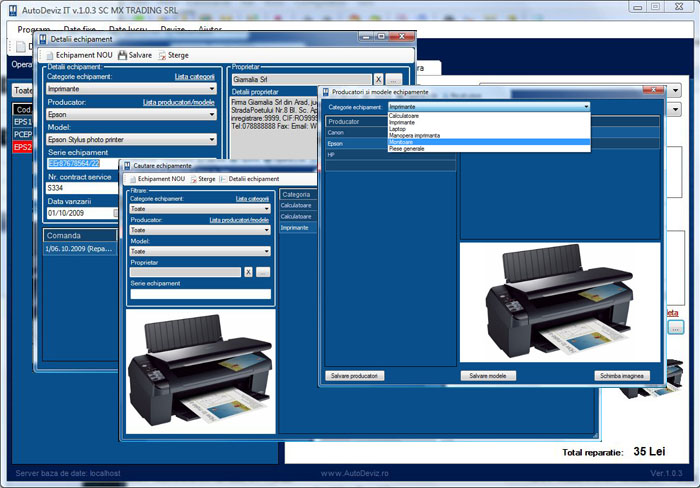Image resolution: width=700 pixels, height=488 pixels.
Task: Click empty Serie echipament field in Cautare echipamente
Action: pyautogui.click(x=200, y=294)
